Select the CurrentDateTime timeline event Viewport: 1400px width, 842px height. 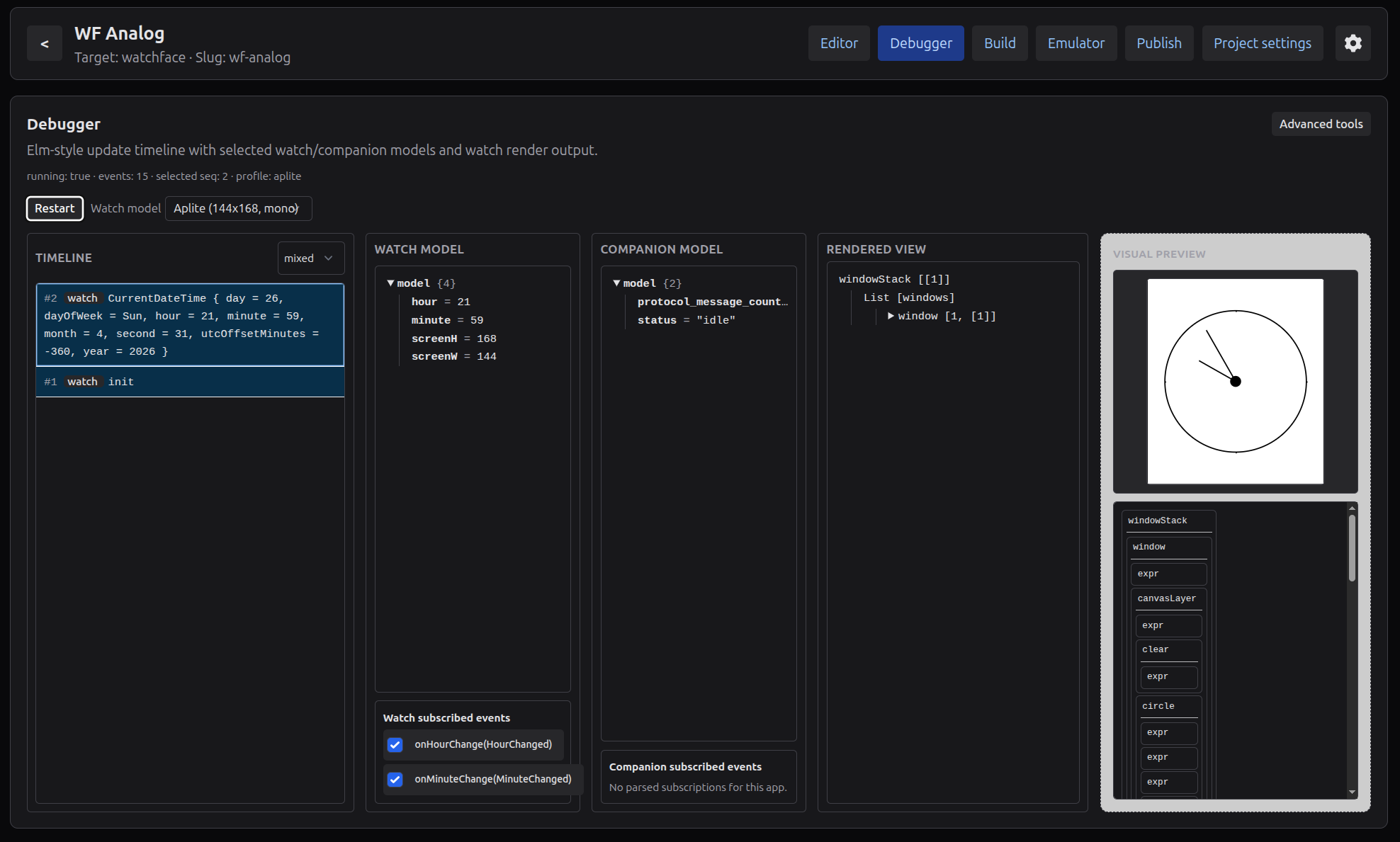coord(190,324)
